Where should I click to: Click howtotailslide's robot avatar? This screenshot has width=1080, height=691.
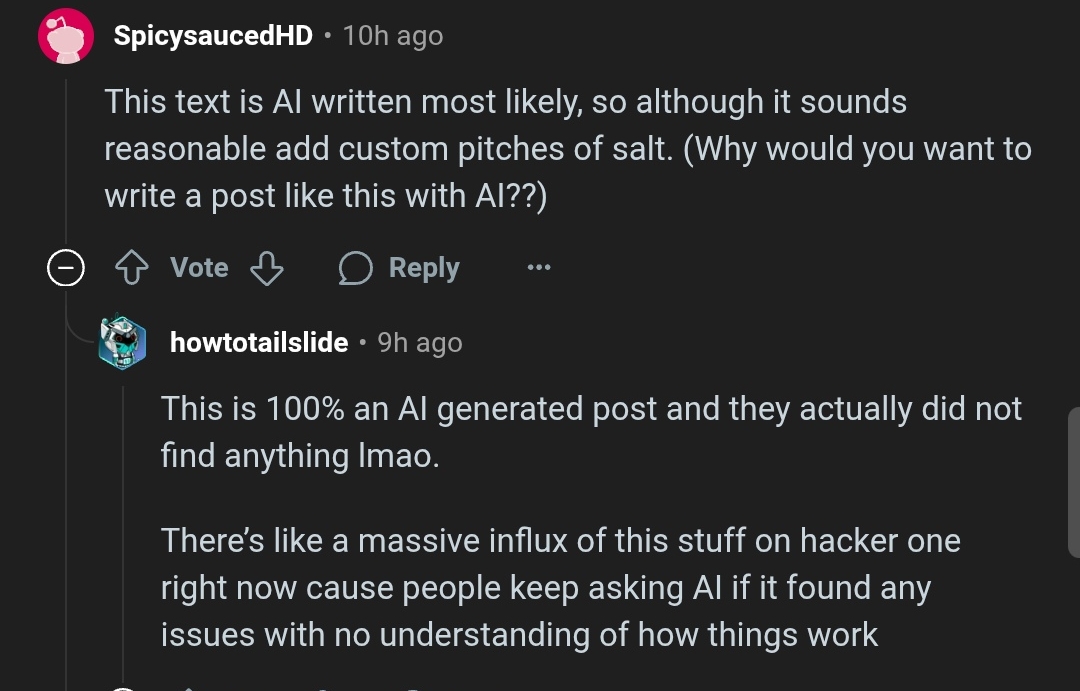[x=123, y=343]
